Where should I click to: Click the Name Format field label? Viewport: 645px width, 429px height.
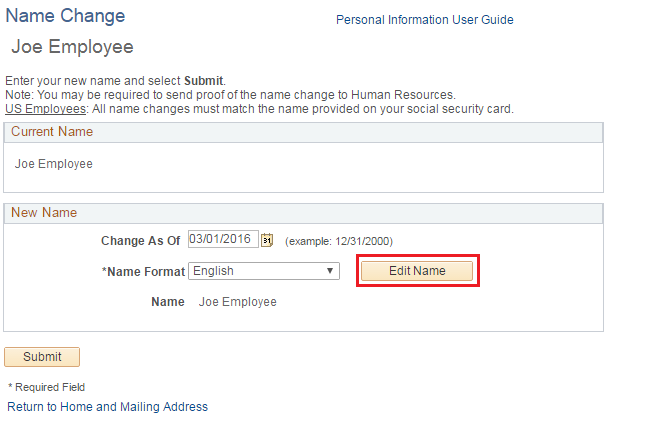(143, 271)
